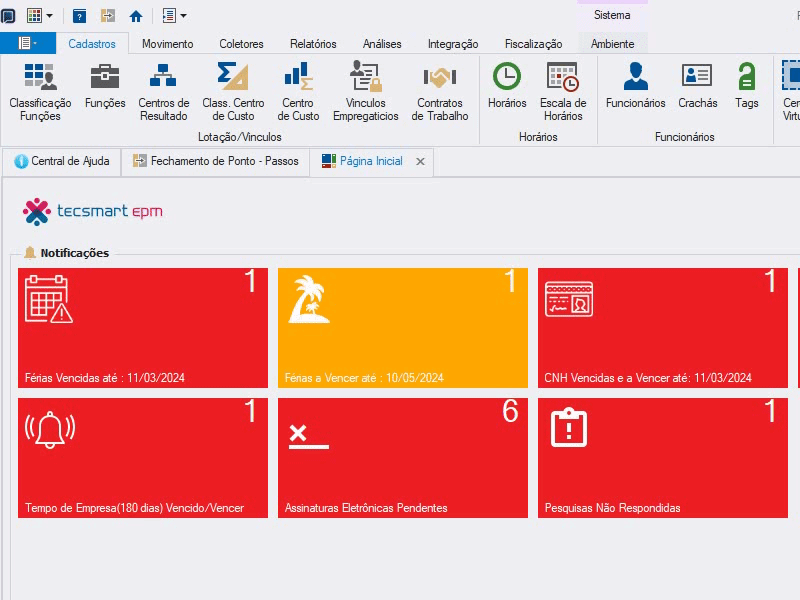Open Assinaturas Eletrônicas Pendentes tile
Viewport: 800px width, 600px height.
403,458
